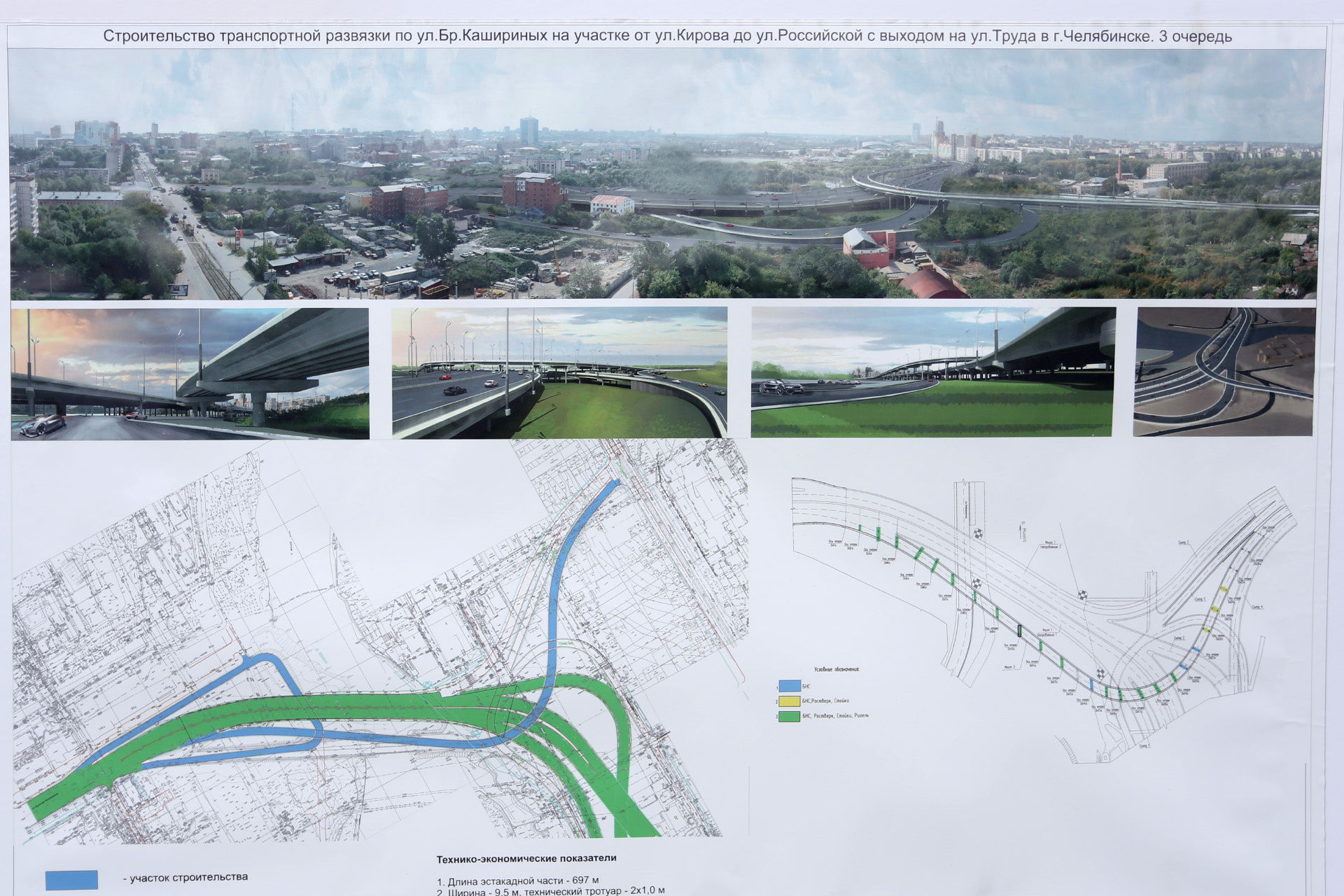Click the blue участок строительства swatch
This screenshot has width=1344, height=896.
click(x=71, y=880)
